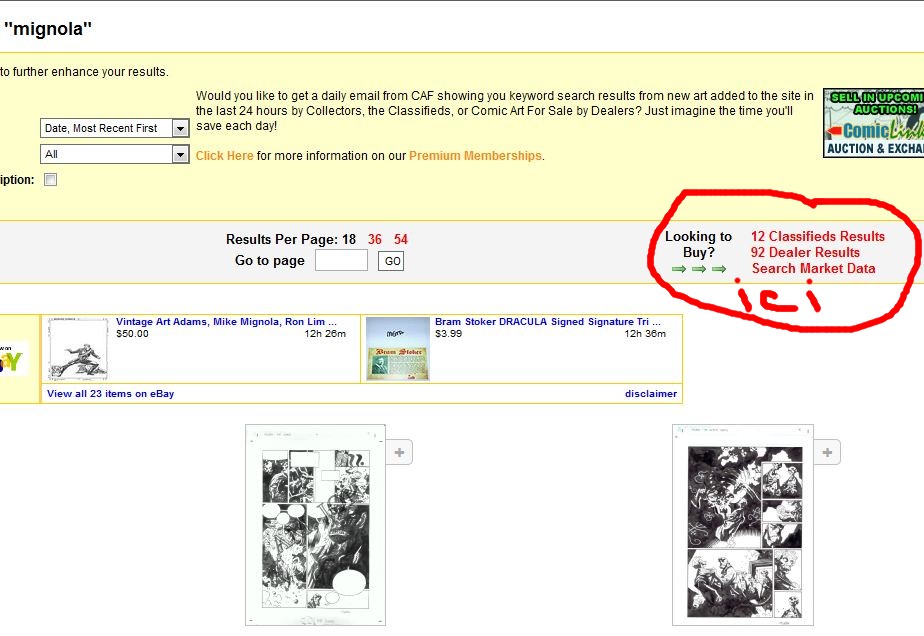Viewport: 924px width, 636px height.
Task: Click the GO button for page jump
Action: click(x=391, y=261)
